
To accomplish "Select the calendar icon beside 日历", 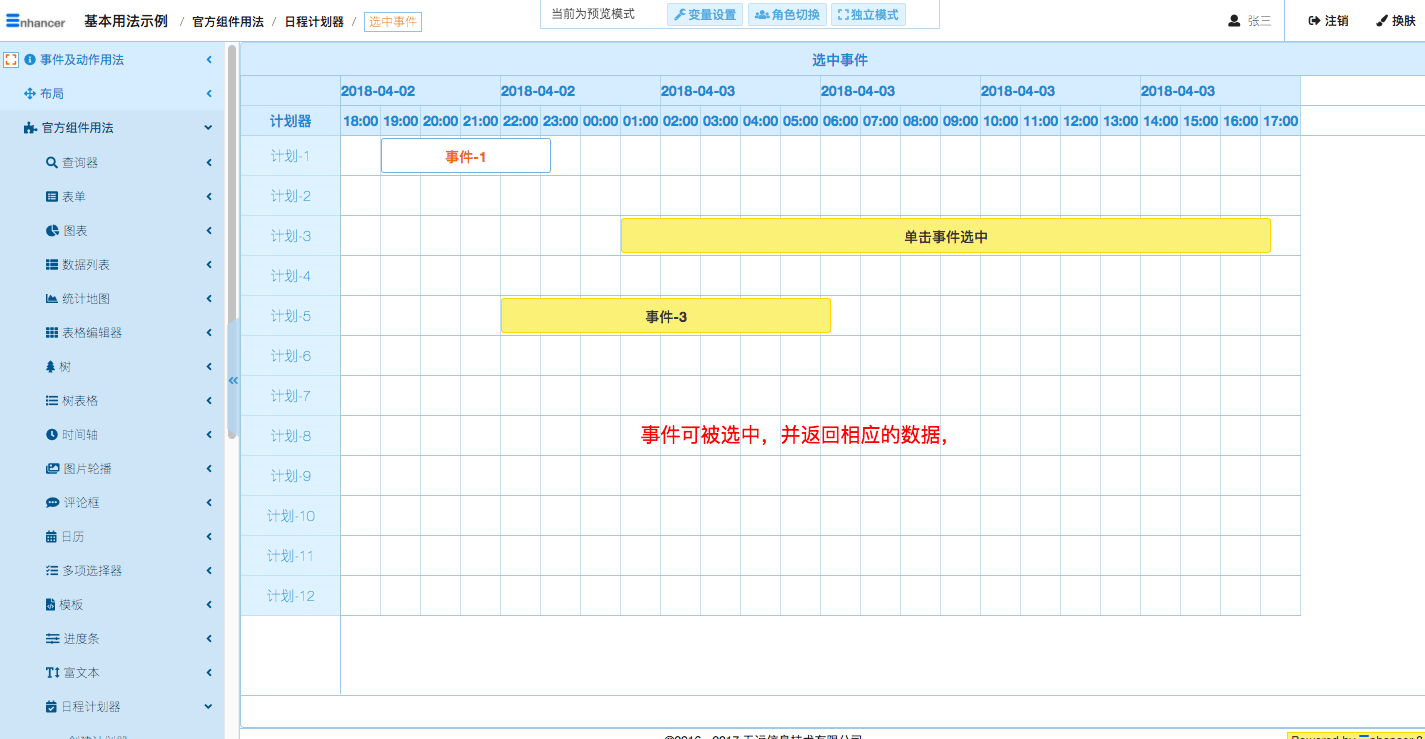I will (x=51, y=537).
